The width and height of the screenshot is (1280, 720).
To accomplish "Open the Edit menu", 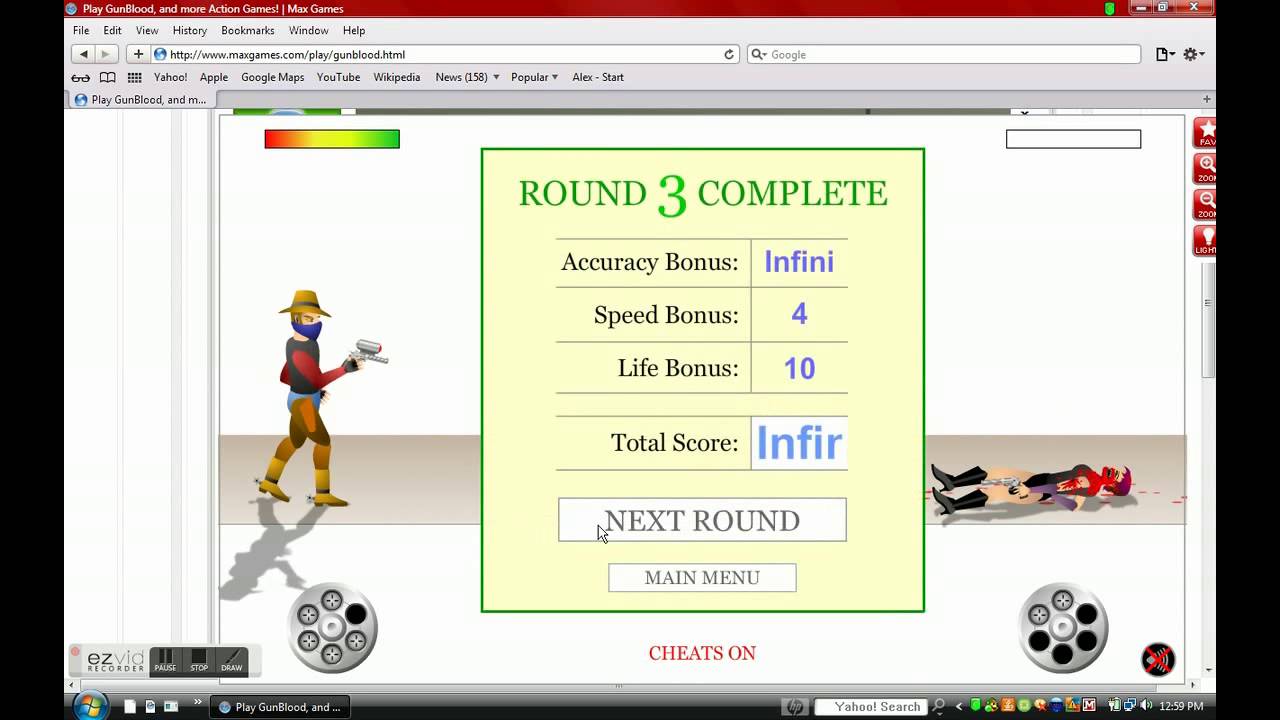I will tap(112, 30).
